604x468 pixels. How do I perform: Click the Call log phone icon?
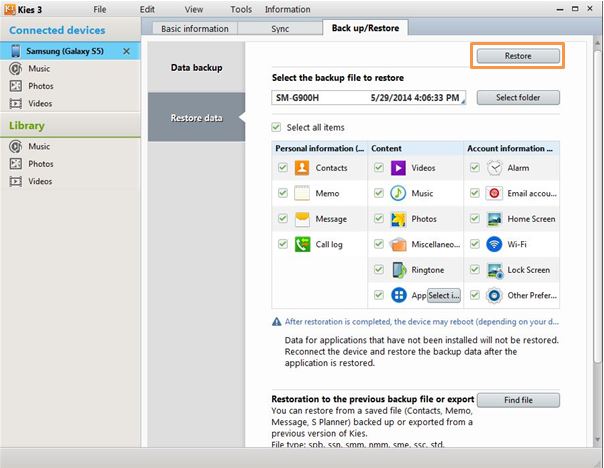coord(302,244)
